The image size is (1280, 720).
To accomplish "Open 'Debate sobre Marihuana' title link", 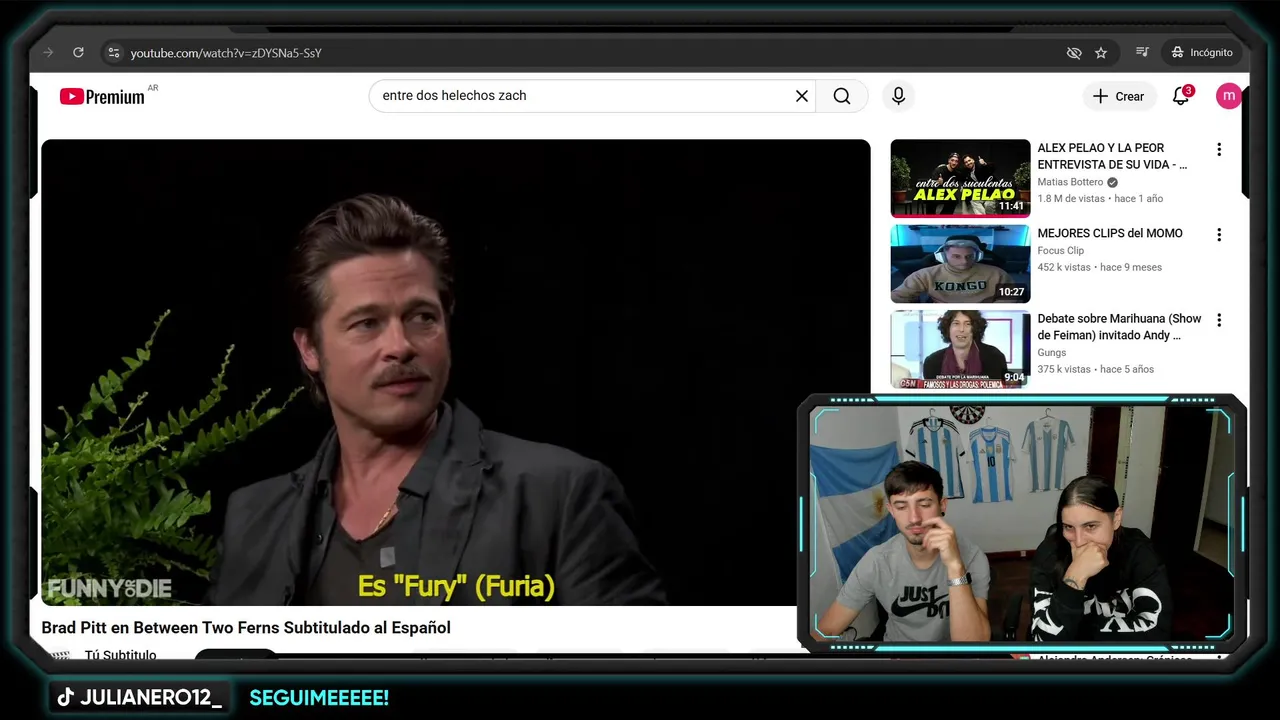I will [1119, 327].
